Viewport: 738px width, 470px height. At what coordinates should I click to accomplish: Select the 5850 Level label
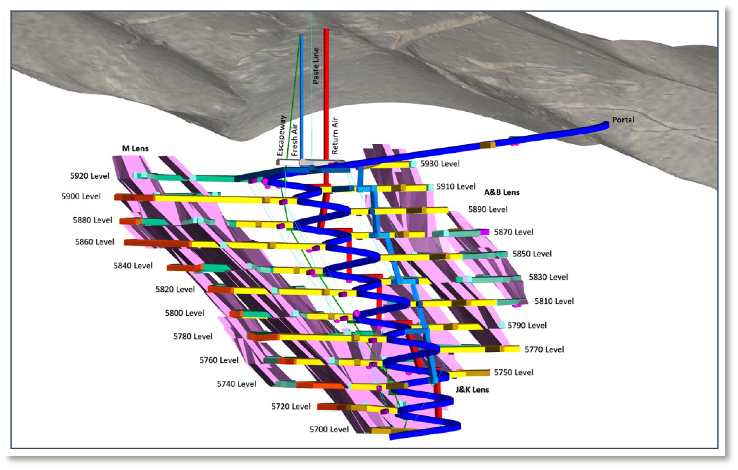click(532, 254)
